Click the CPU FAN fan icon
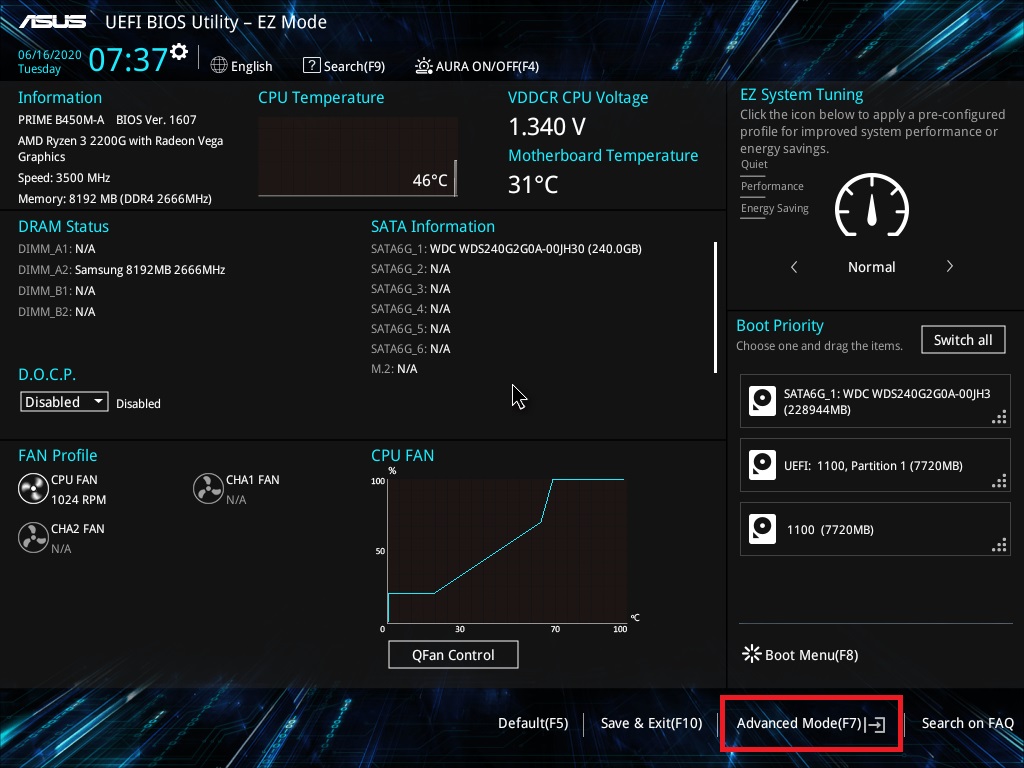This screenshot has height=768, width=1024. tap(33, 488)
